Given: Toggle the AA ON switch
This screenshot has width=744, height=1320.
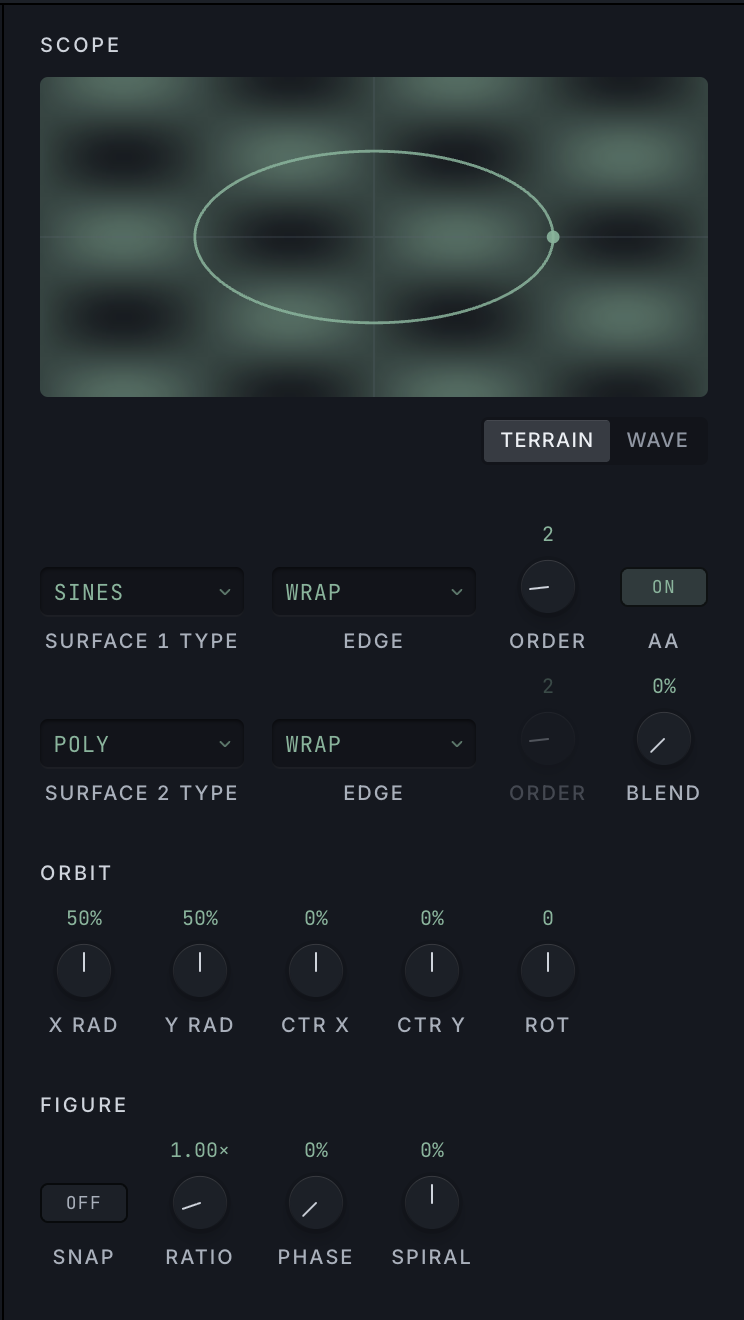Looking at the screenshot, I should pos(664,587).
